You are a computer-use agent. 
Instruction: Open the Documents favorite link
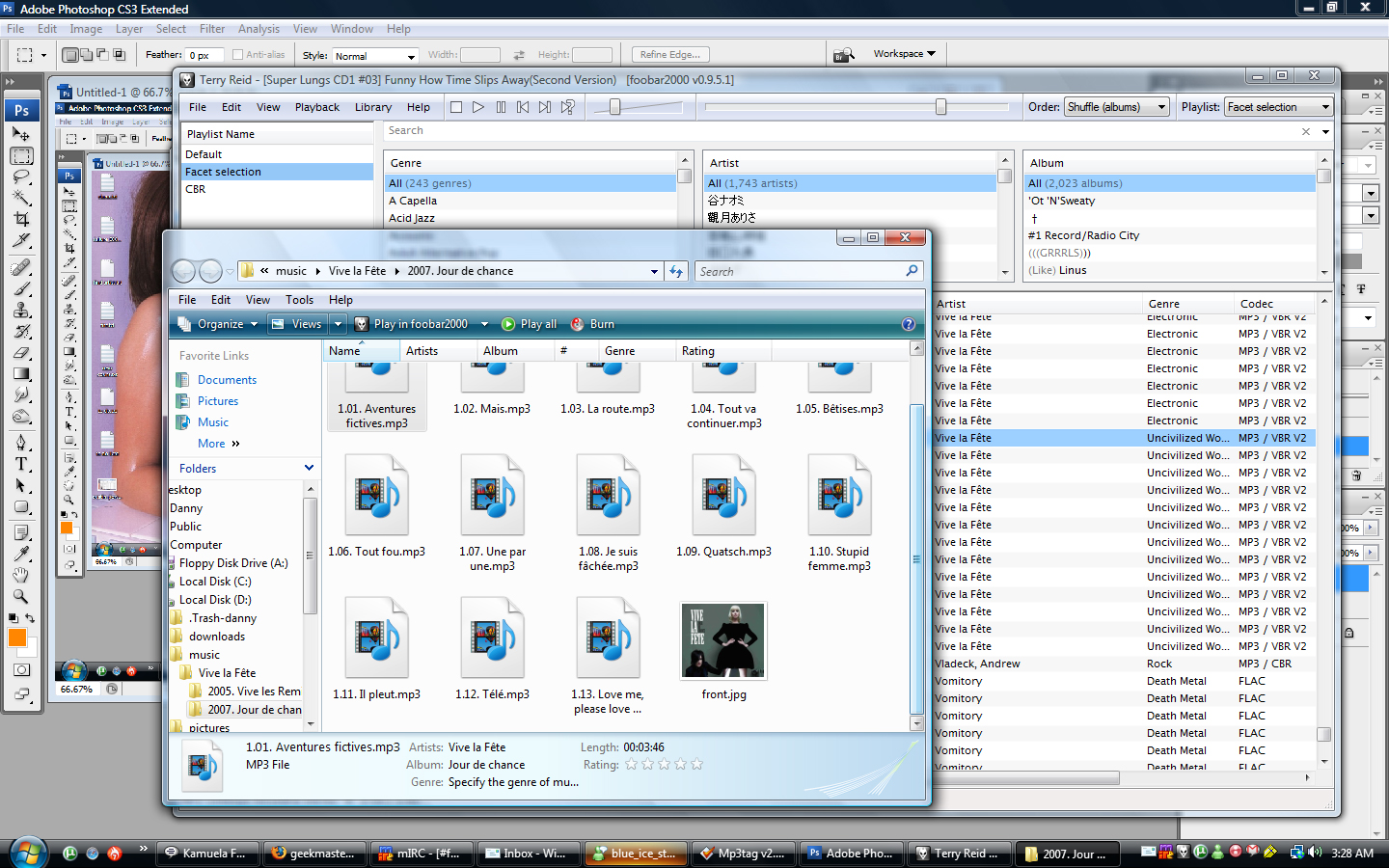coord(227,380)
